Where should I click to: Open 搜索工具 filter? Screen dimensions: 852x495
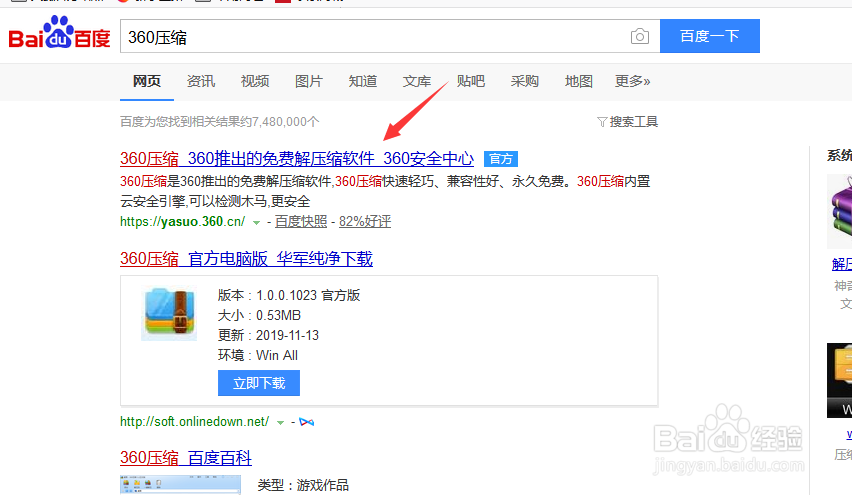point(628,122)
